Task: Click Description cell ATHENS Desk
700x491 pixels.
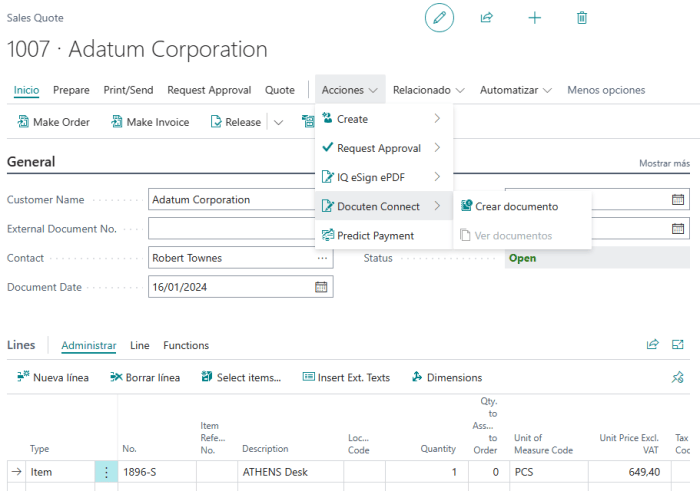Action: 291,472
